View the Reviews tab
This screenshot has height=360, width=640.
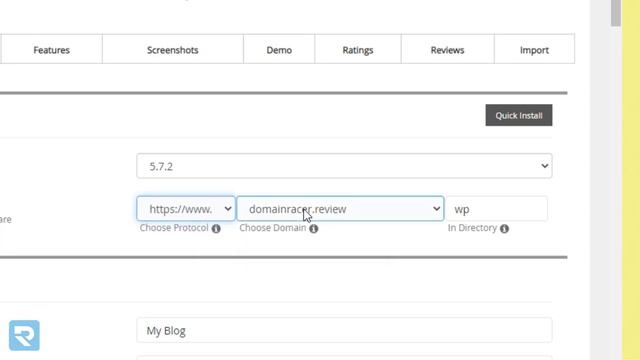(x=447, y=50)
